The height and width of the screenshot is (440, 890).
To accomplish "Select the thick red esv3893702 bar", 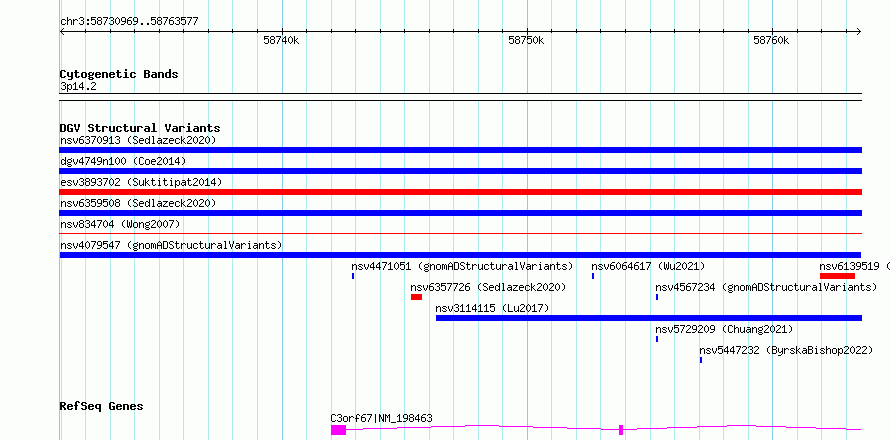I will (x=461, y=192).
